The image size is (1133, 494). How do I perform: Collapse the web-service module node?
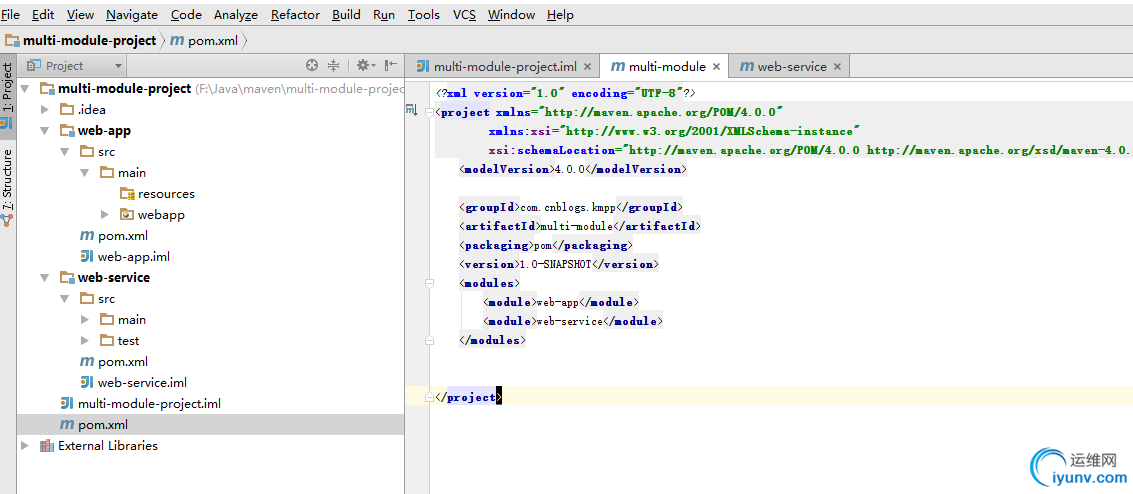(x=45, y=277)
